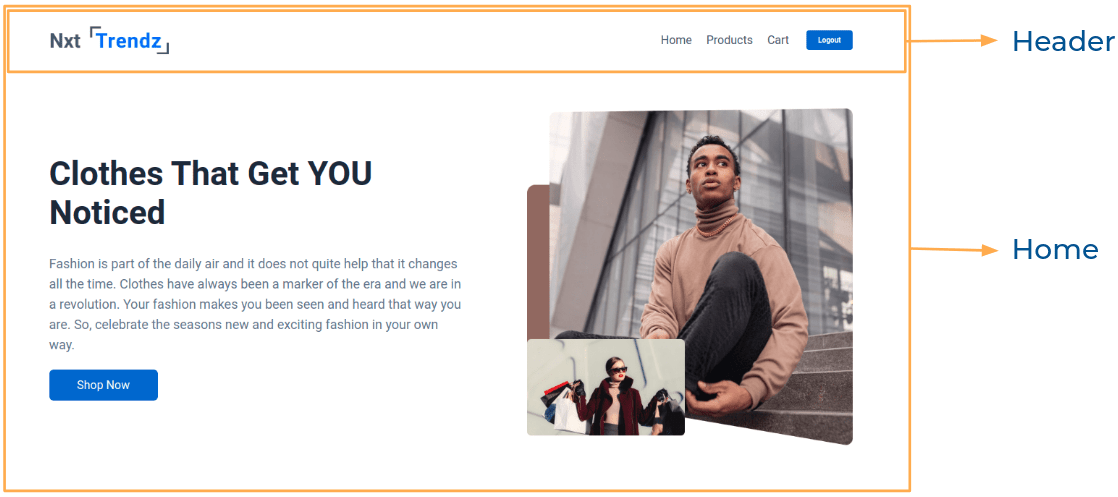Click the orange arrow pointing to Home label
The image size is (1118, 497).
coord(953,250)
